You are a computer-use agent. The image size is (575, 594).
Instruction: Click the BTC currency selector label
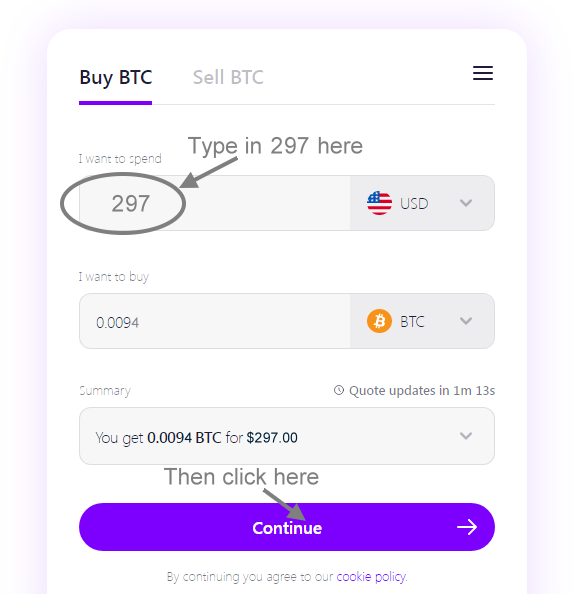pos(412,322)
